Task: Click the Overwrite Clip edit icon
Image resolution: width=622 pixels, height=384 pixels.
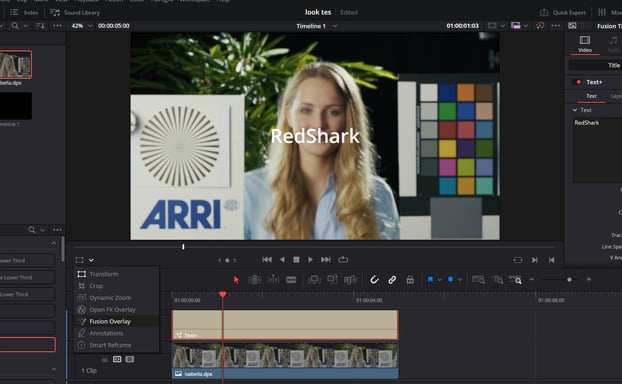Action: pos(332,280)
